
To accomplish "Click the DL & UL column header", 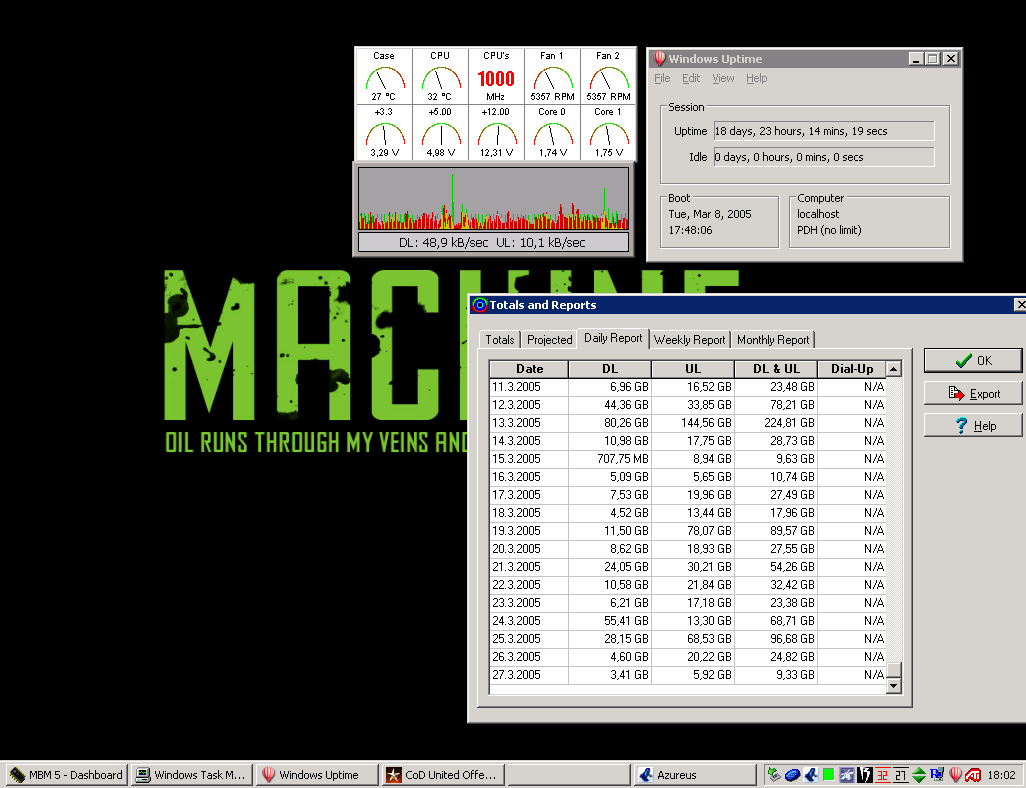I will point(775,369).
